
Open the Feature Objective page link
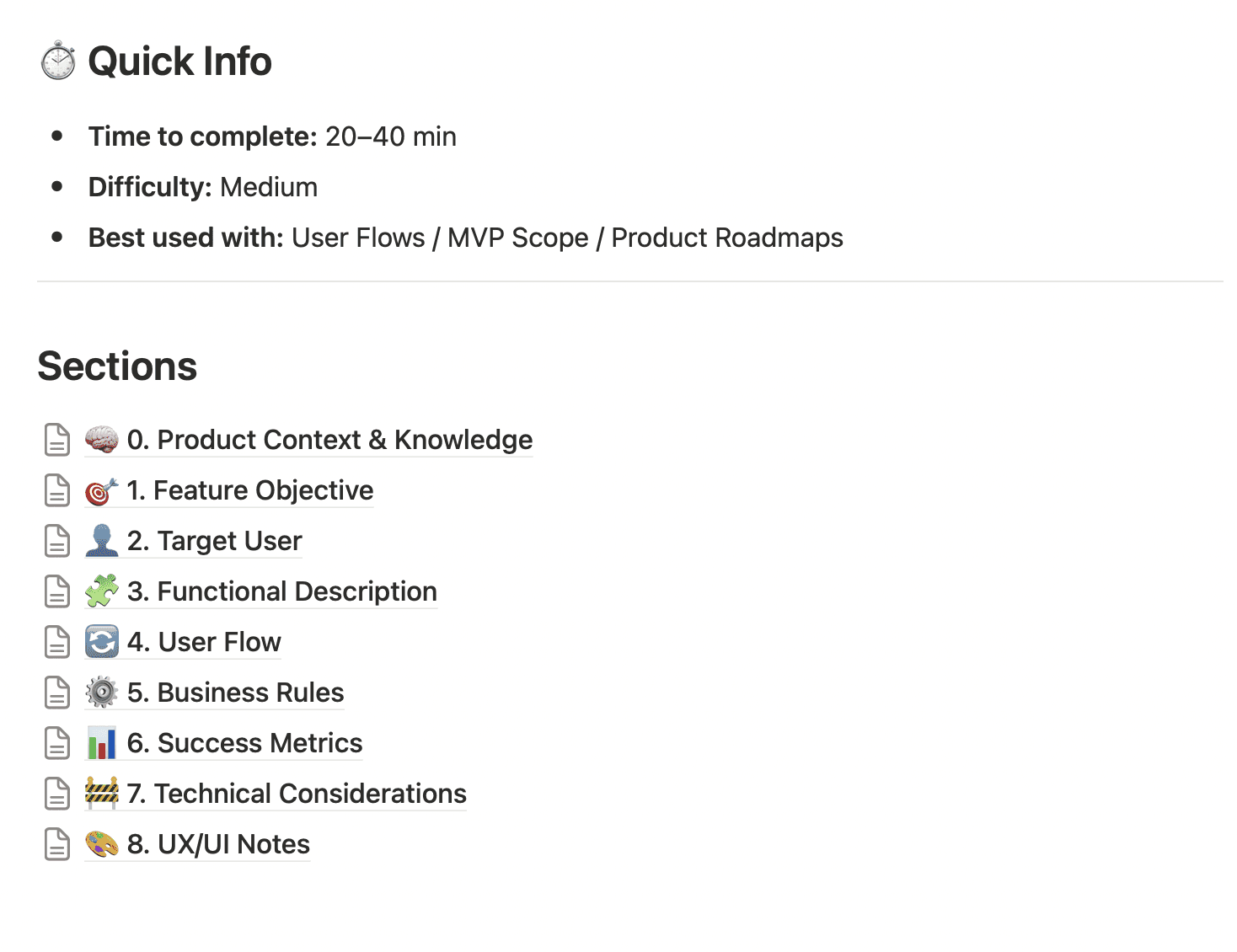point(249,490)
